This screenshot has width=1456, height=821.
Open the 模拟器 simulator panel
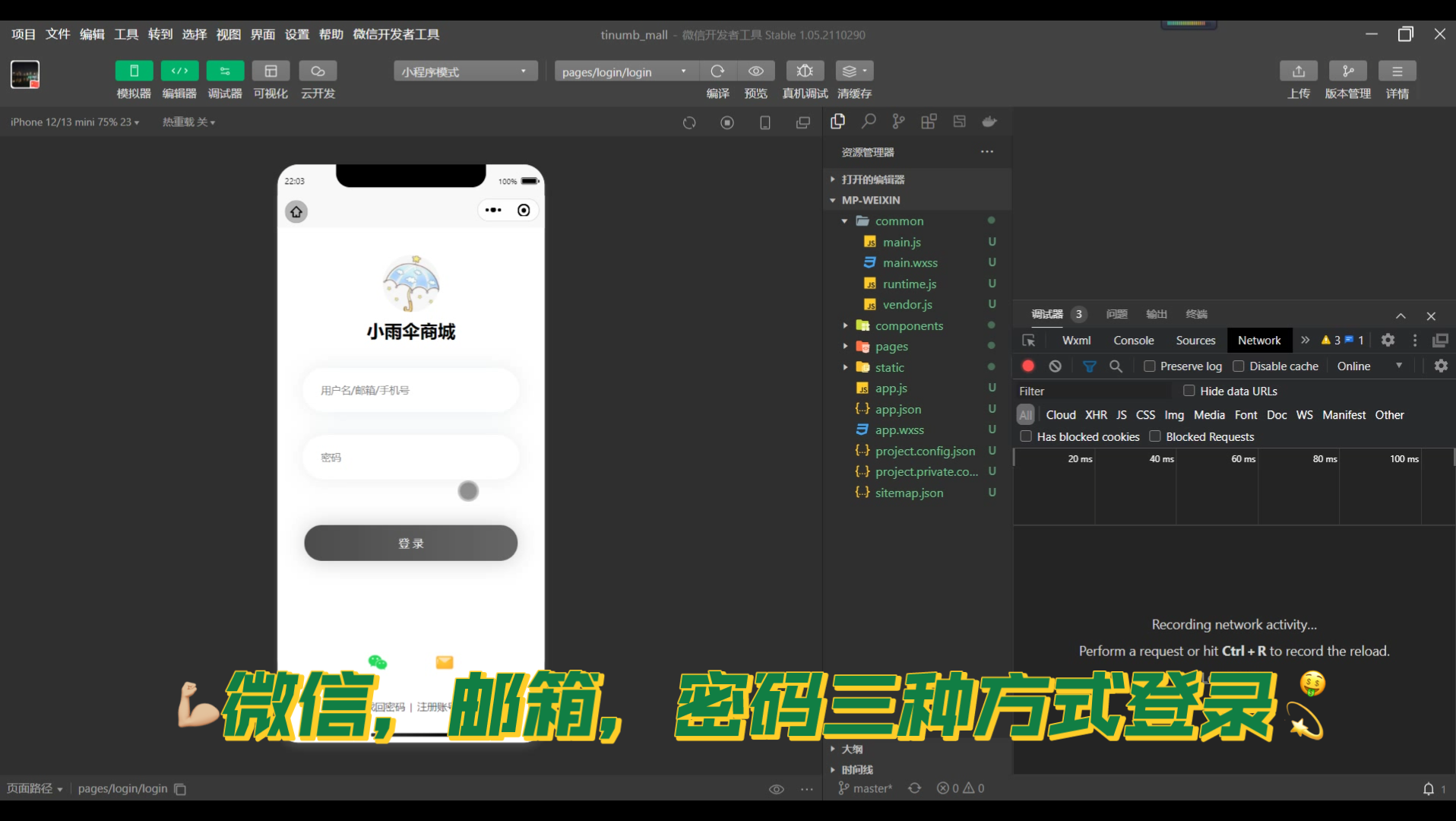(134, 80)
